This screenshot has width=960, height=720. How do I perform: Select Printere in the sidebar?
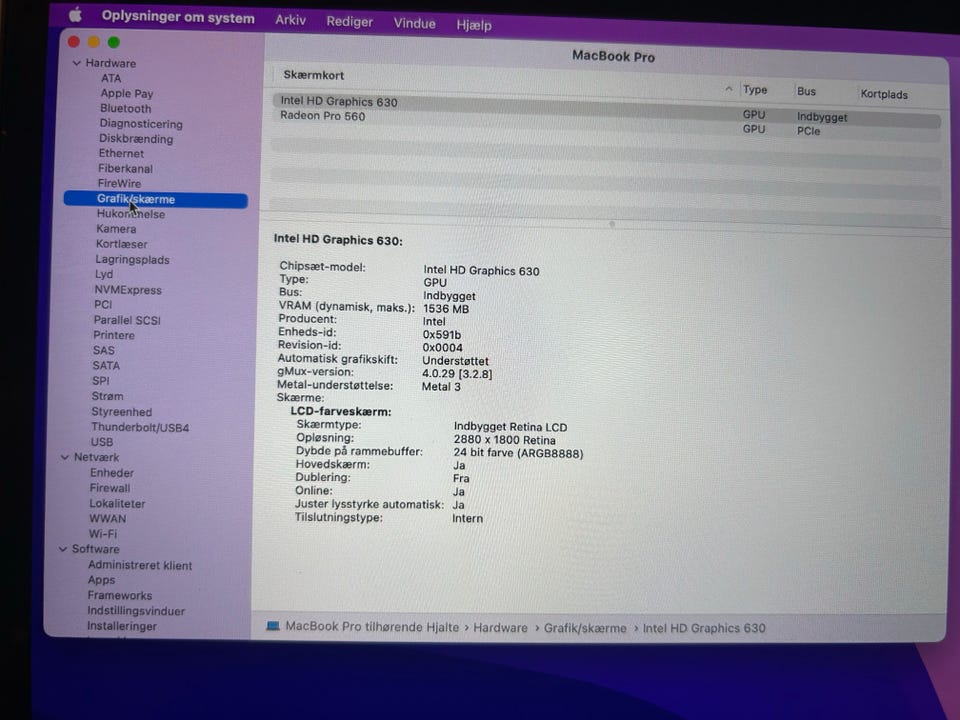pos(114,336)
